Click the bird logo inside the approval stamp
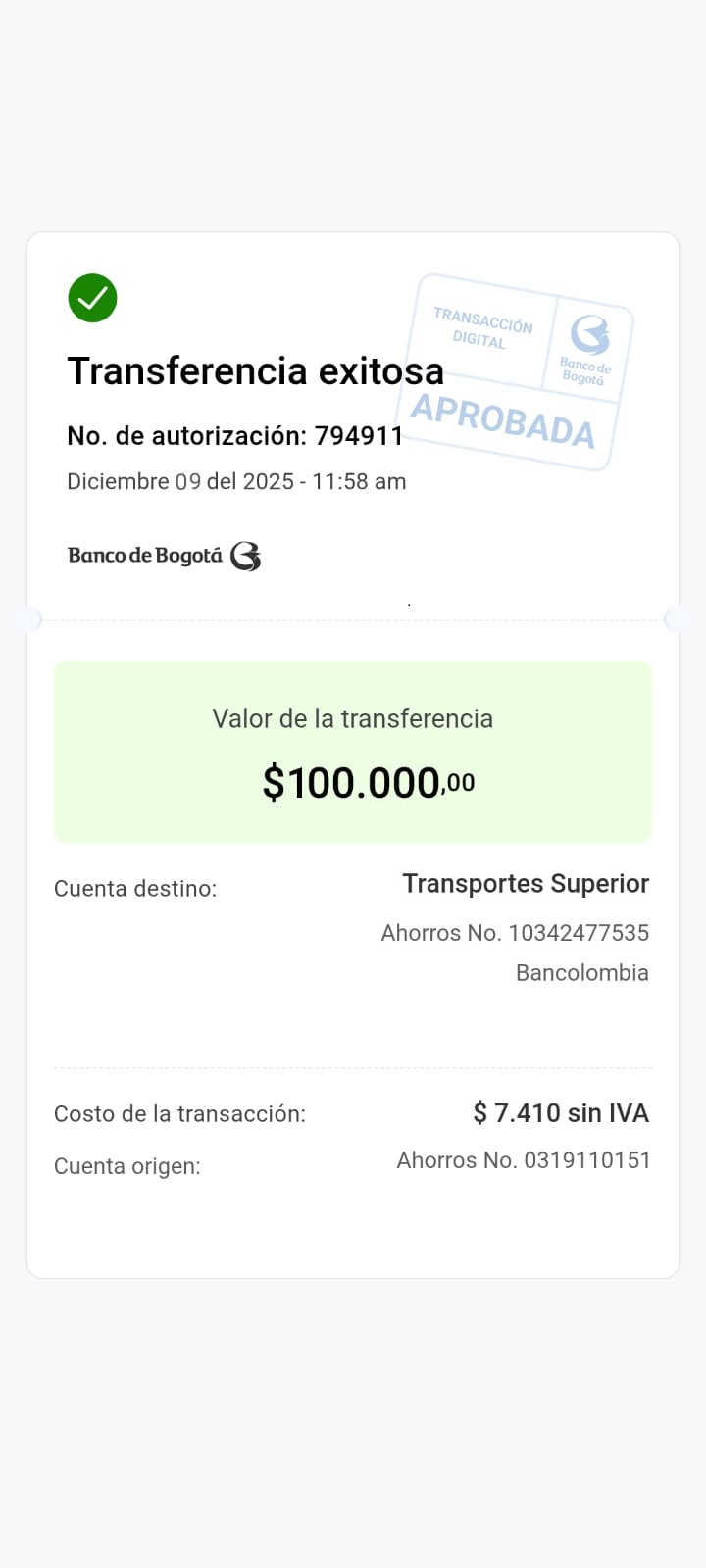Screen dimensions: 706x1568 click(590, 335)
